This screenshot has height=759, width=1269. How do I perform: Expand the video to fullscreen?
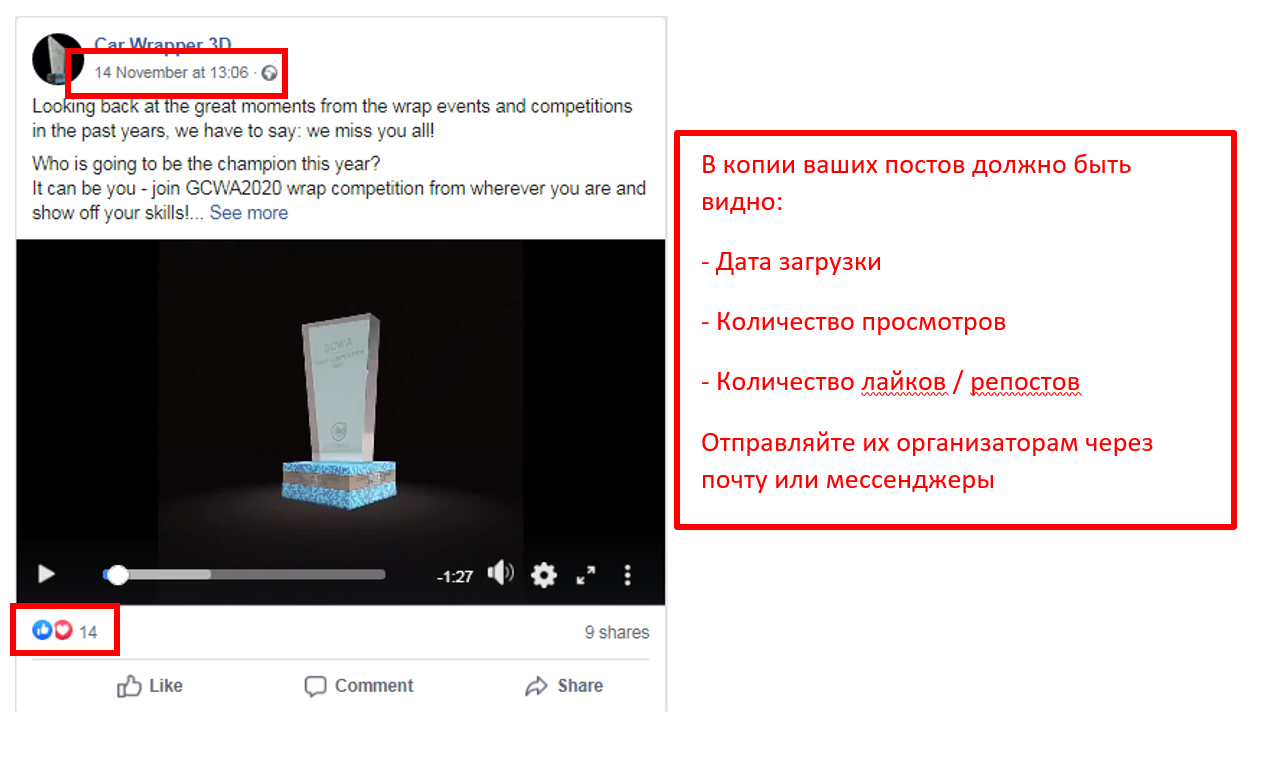tap(586, 575)
